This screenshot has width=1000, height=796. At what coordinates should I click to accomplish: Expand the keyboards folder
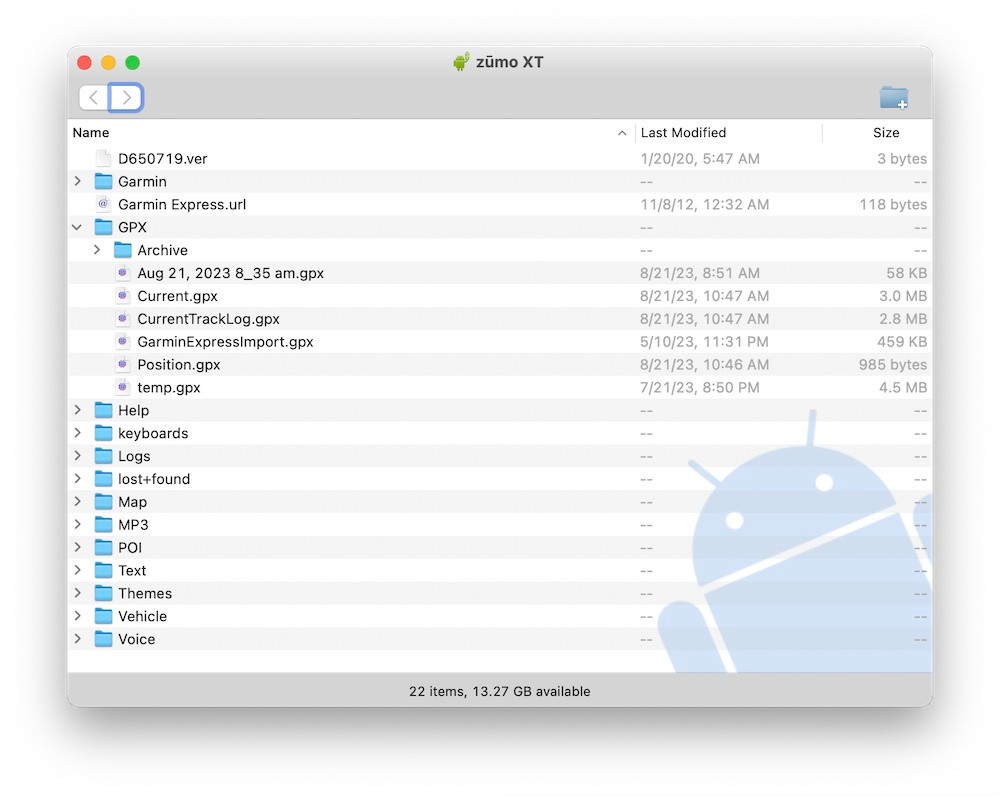[x=78, y=433]
